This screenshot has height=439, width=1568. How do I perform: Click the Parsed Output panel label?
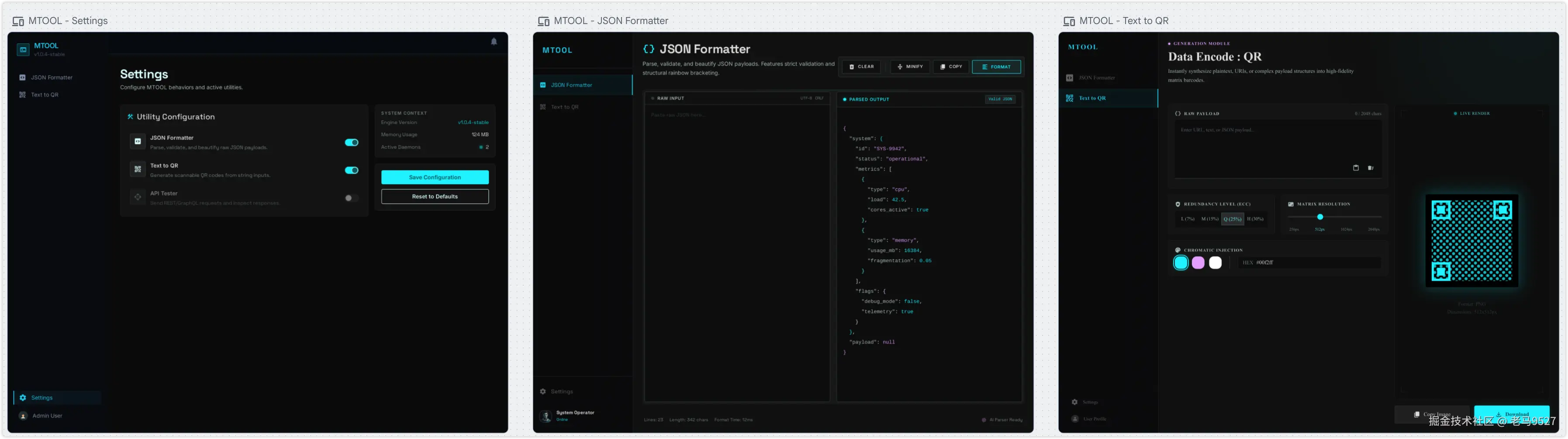[x=869, y=99]
